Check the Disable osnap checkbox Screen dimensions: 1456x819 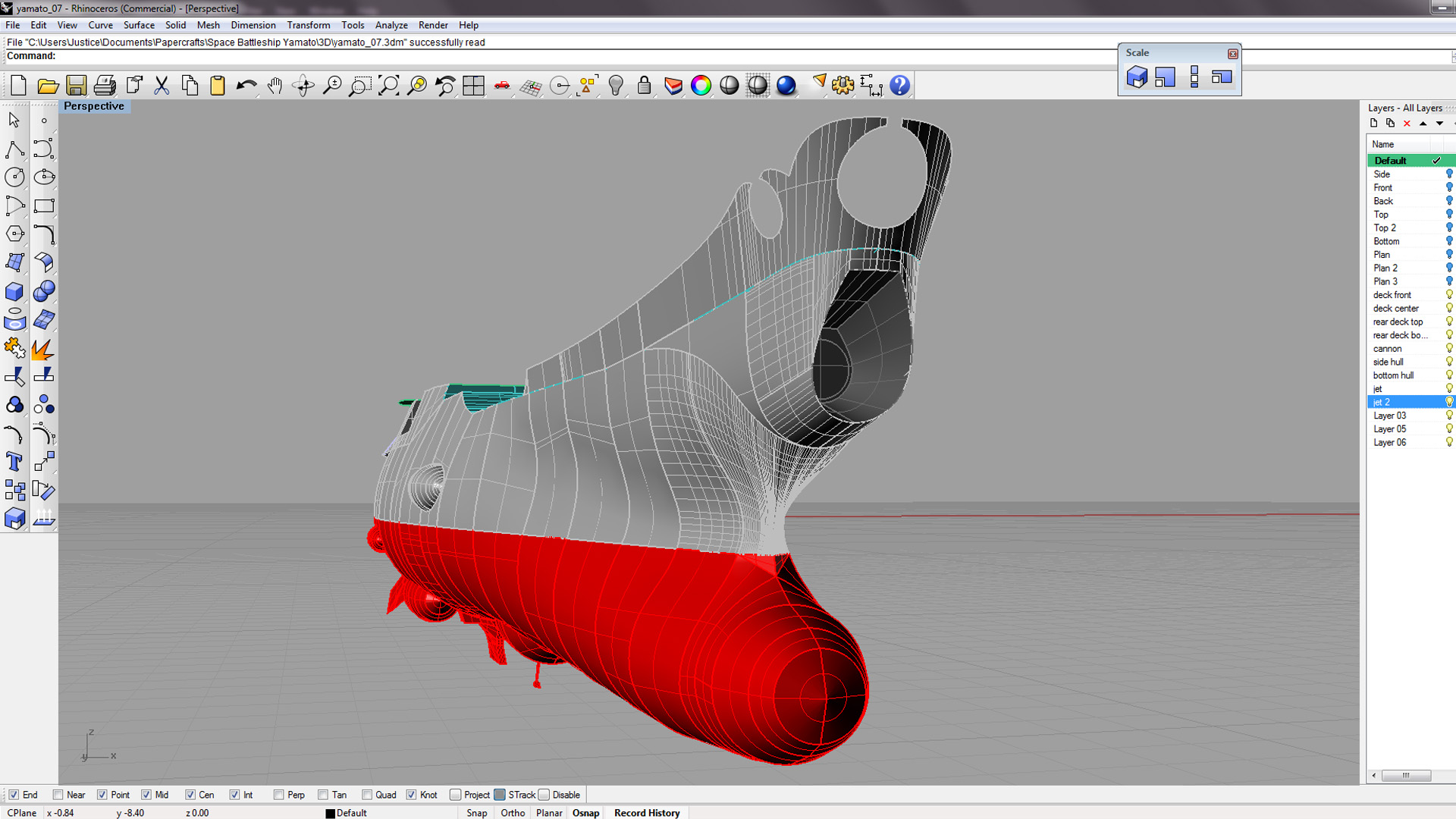coord(544,795)
